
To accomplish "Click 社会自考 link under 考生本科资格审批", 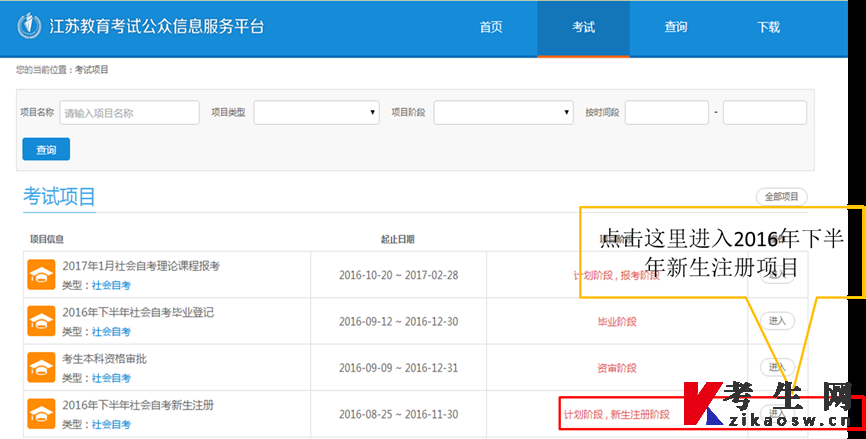I will [112, 378].
